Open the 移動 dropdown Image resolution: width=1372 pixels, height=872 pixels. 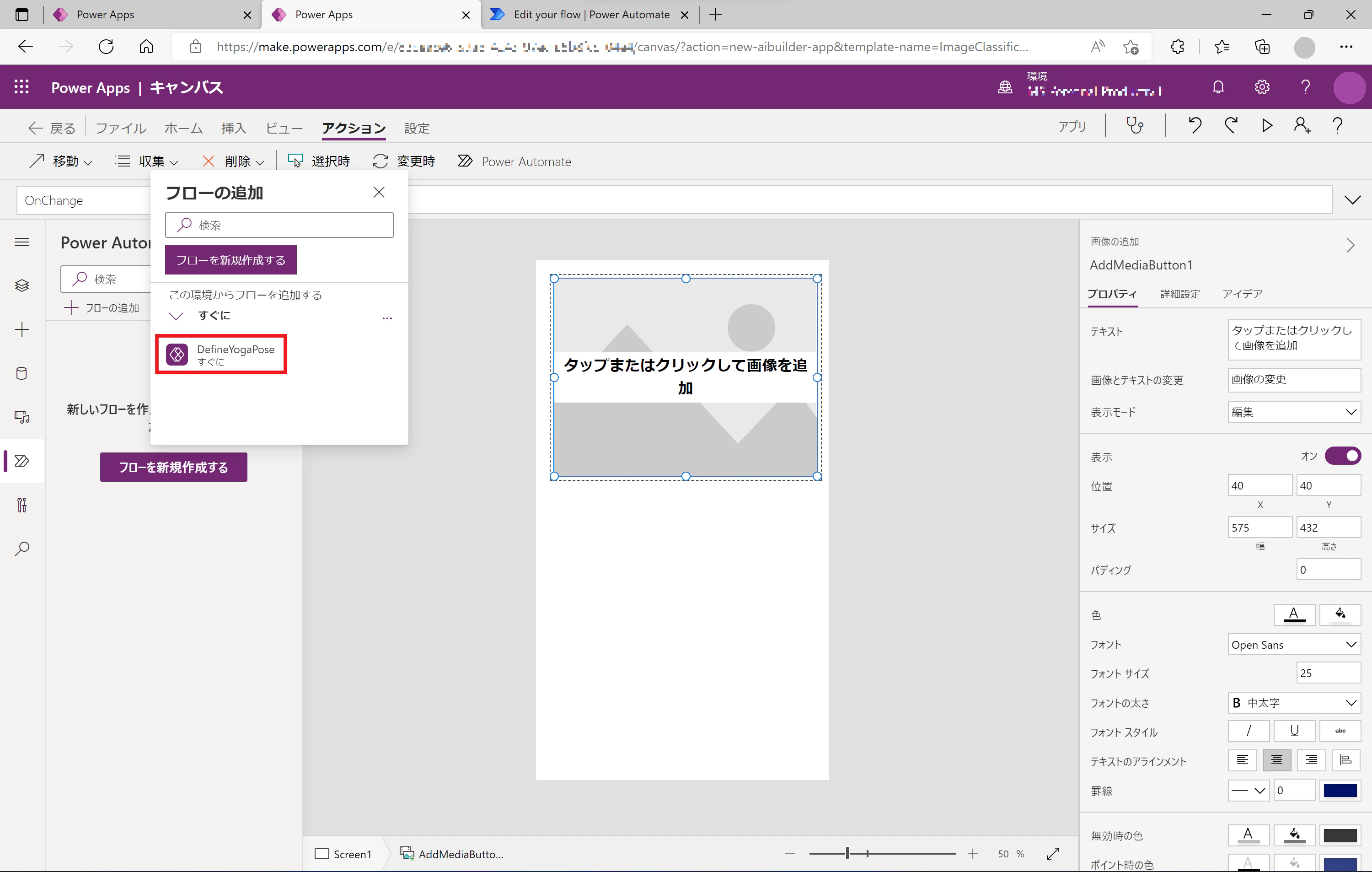point(60,161)
